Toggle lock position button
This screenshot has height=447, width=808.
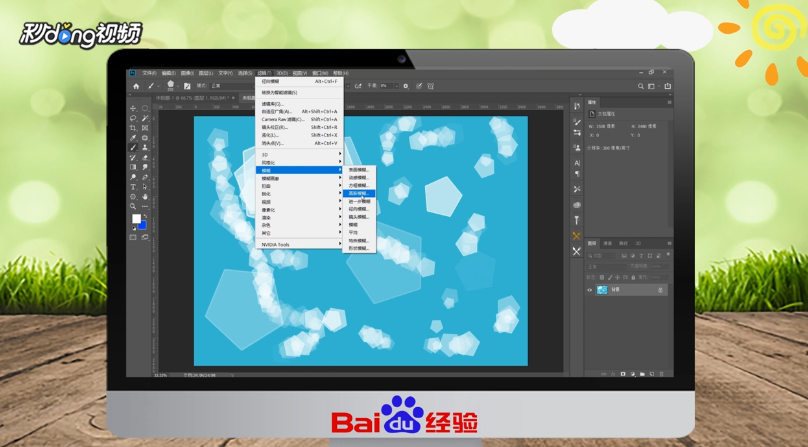pos(617,277)
